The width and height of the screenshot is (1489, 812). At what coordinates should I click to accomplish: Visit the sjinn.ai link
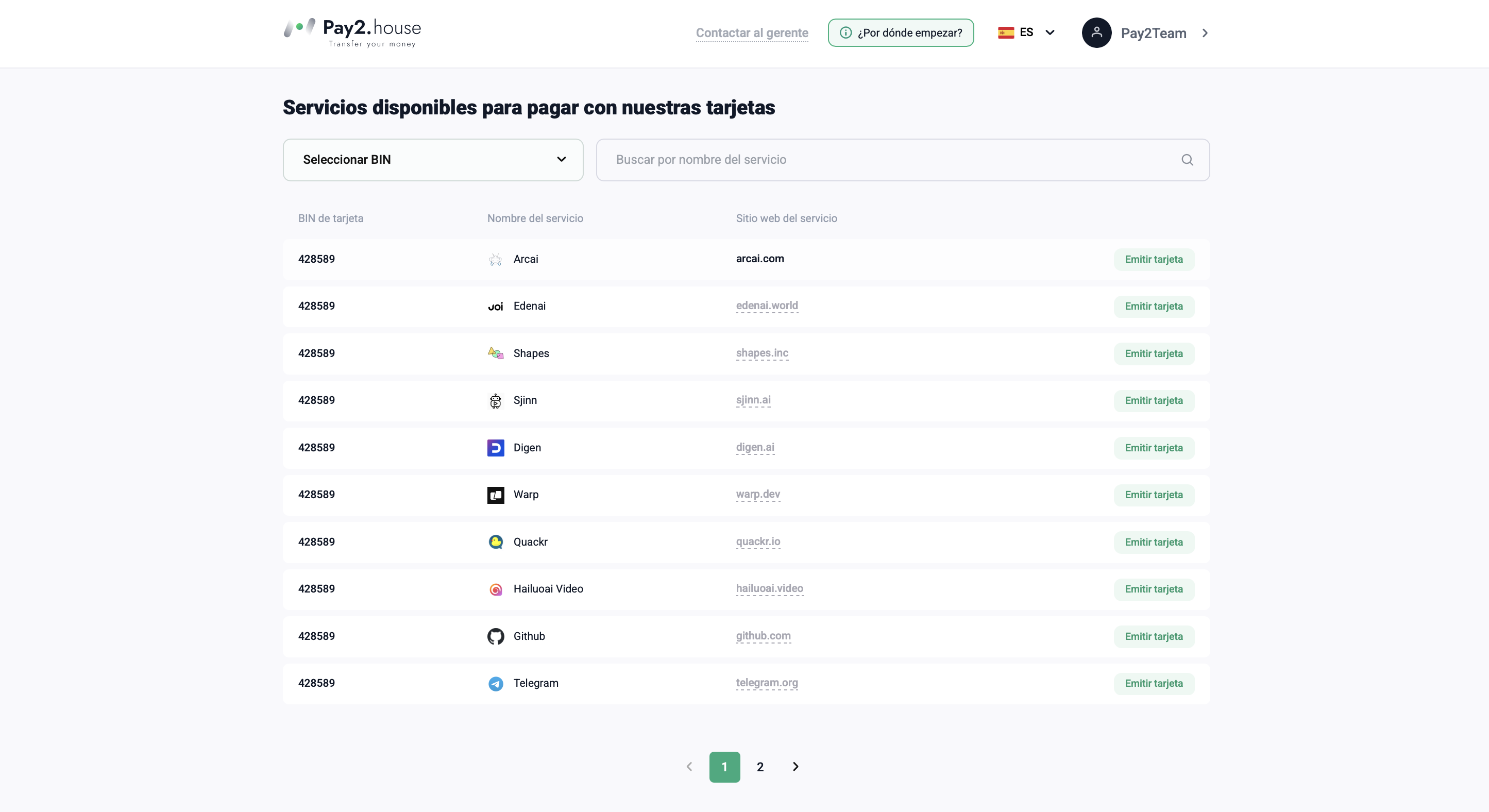click(753, 400)
